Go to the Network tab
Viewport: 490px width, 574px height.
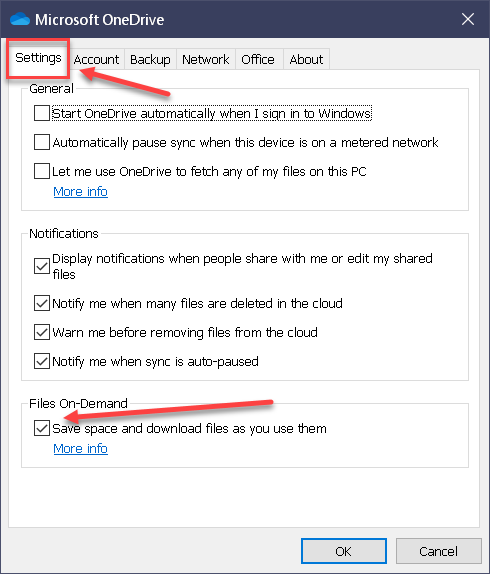point(206,59)
